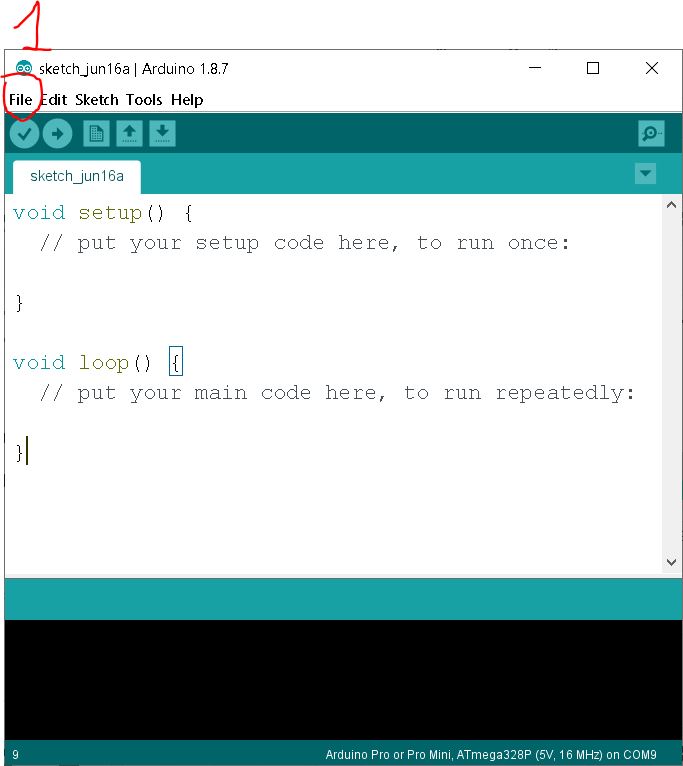683x766 pixels.
Task: Click the Upload arrow button
Action: coord(57,133)
